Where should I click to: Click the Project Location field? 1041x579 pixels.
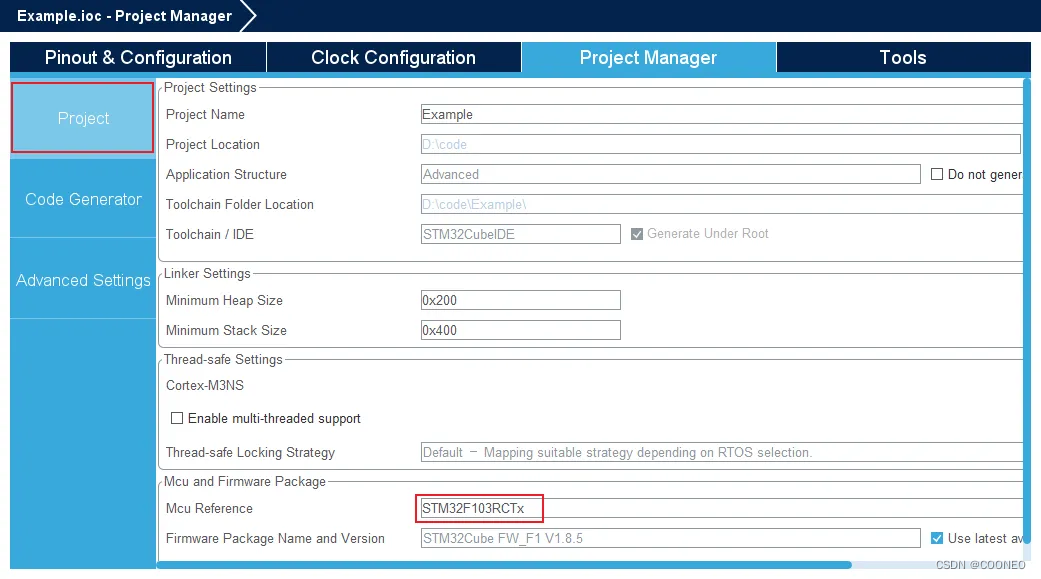point(720,144)
